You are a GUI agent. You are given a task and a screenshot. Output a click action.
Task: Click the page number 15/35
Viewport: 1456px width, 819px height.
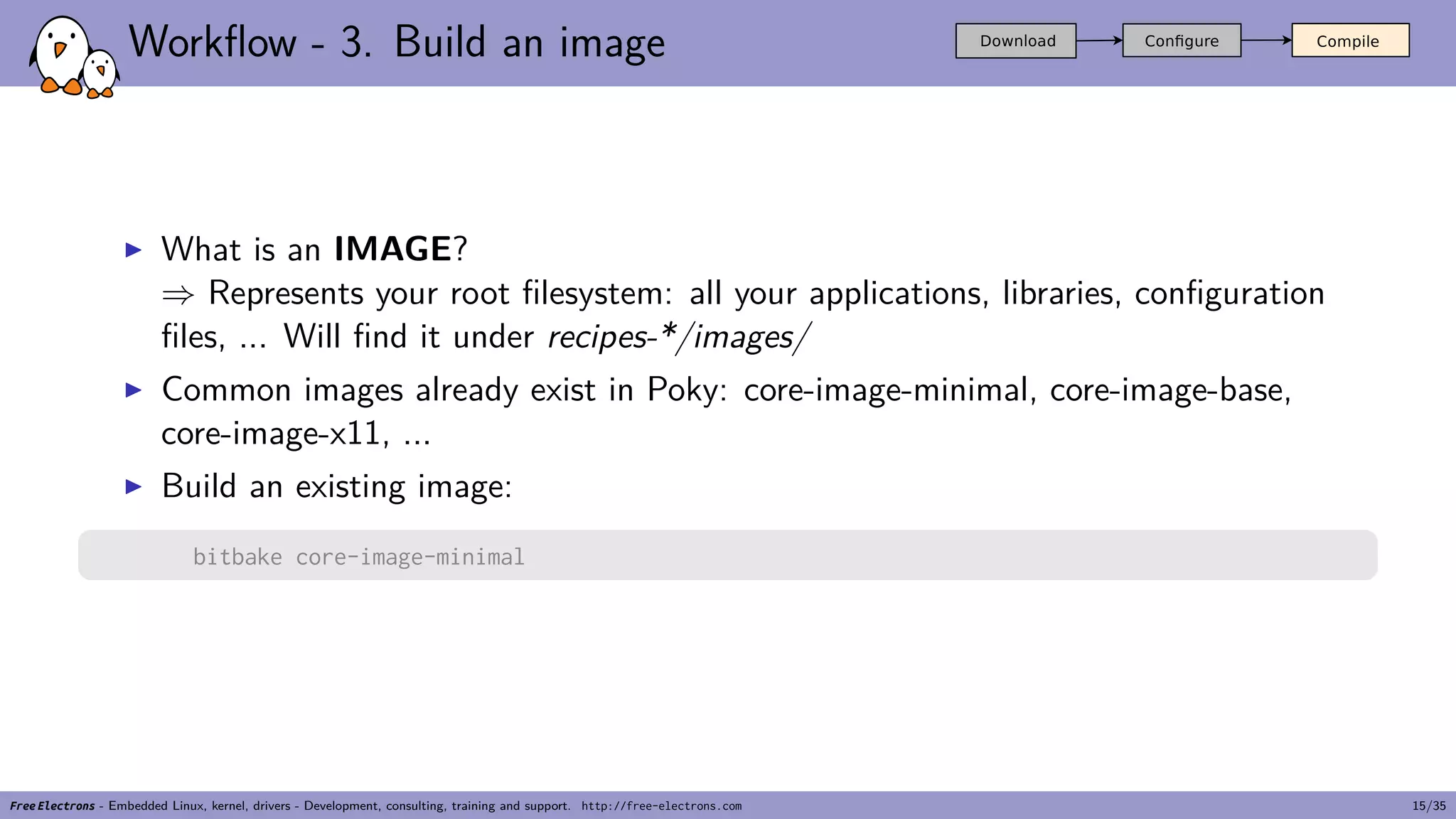click(1429, 806)
